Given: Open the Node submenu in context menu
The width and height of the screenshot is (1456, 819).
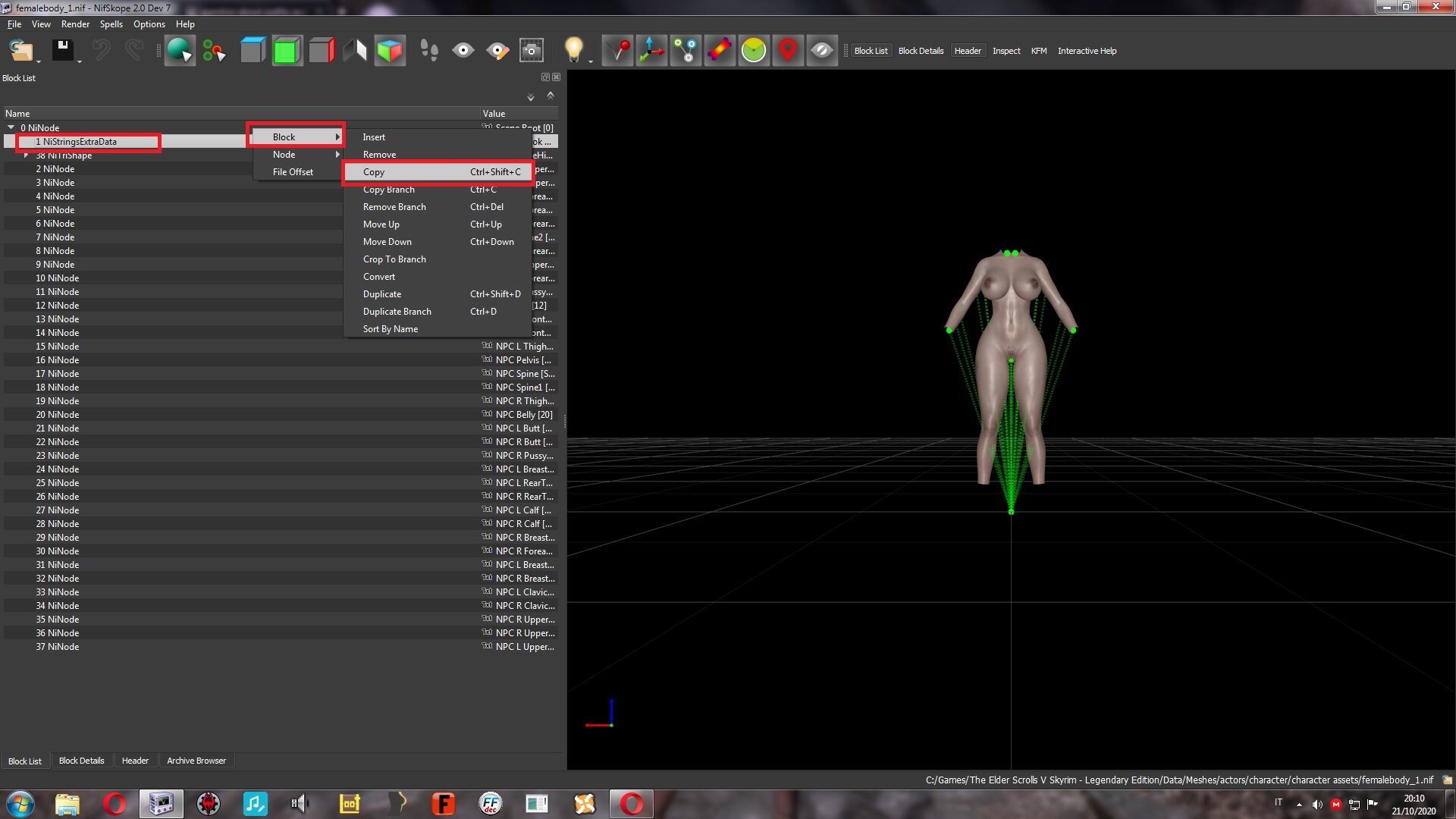Looking at the screenshot, I should click(299, 155).
